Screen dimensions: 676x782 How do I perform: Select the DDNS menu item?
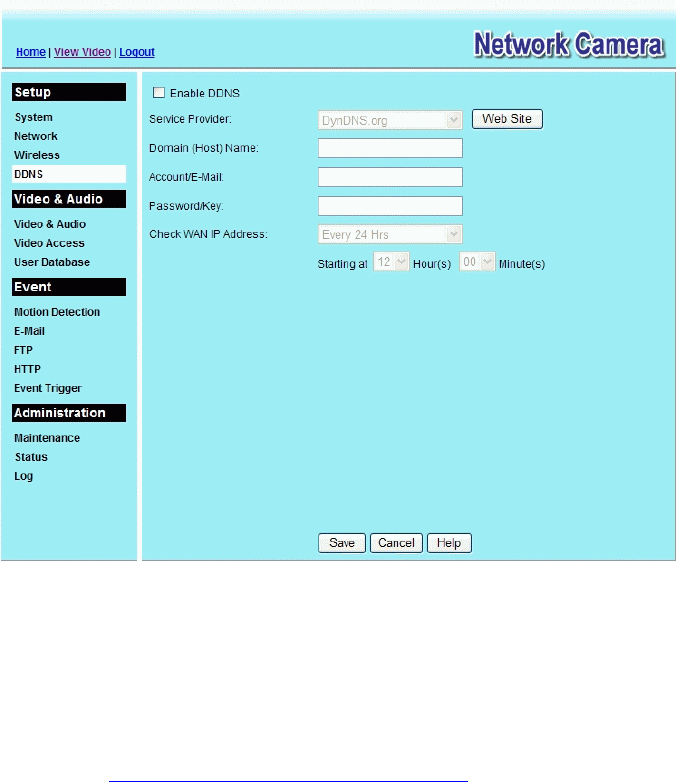point(69,174)
